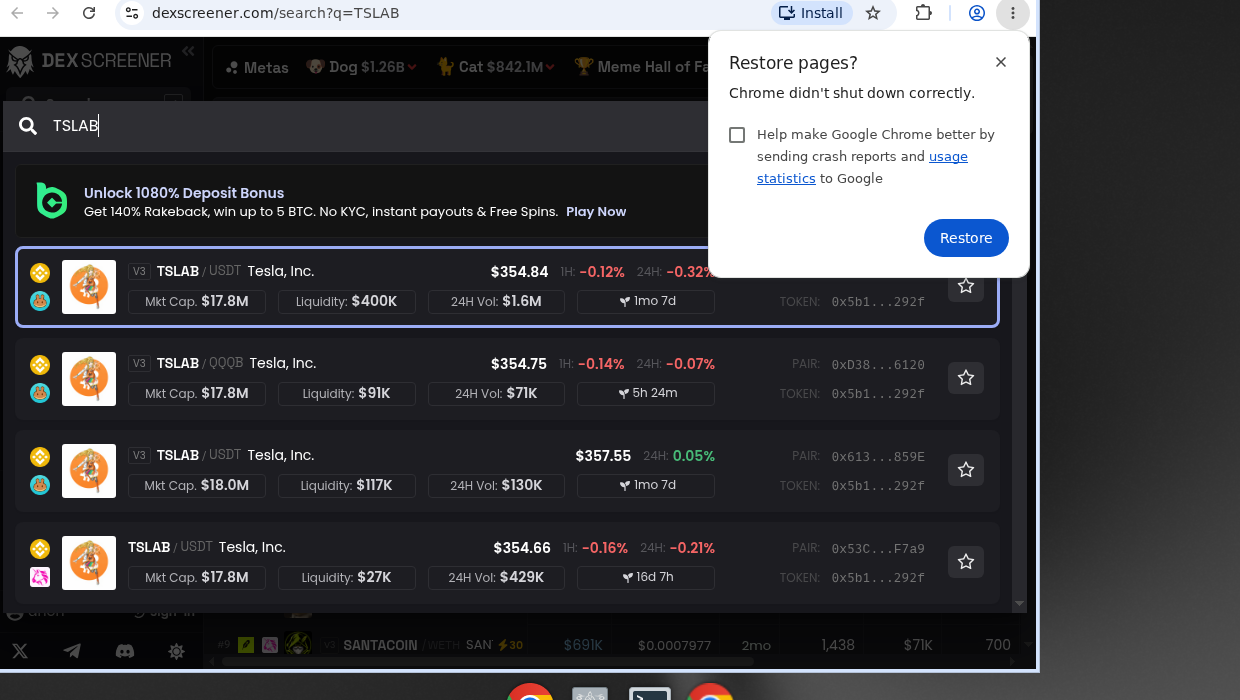This screenshot has width=1240, height=700.
Task: Click Liquidity $91K value
Action: (x=374, y=393)
